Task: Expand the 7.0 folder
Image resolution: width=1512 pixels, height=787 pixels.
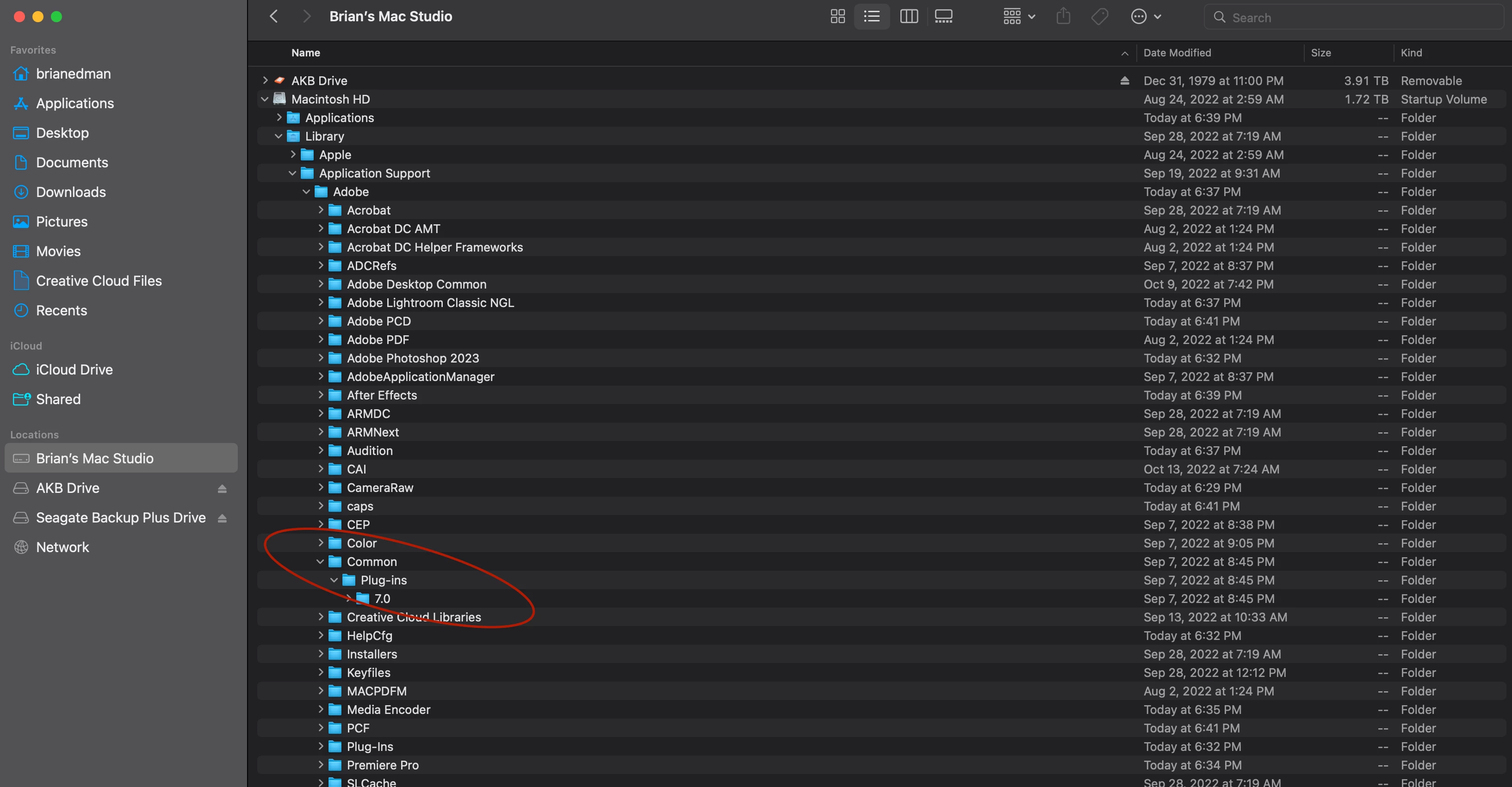Action: 349,599
